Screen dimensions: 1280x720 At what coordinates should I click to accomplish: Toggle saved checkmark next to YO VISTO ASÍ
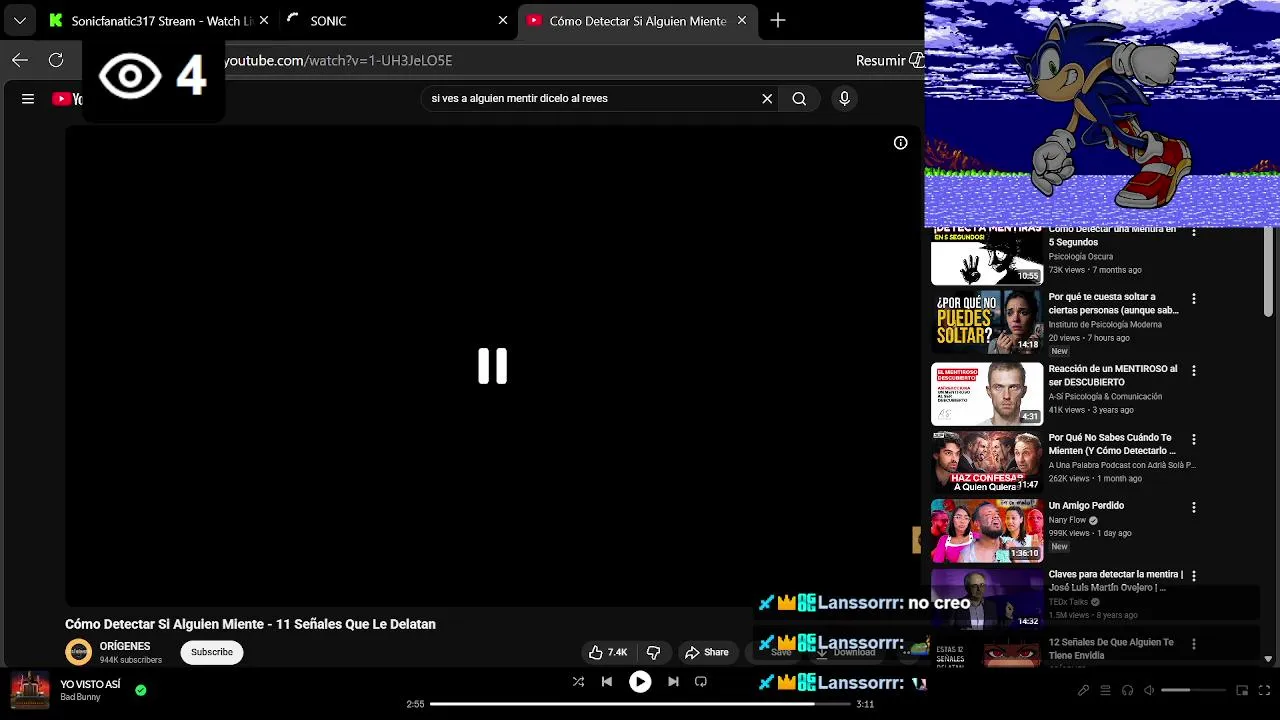point(141,690)
